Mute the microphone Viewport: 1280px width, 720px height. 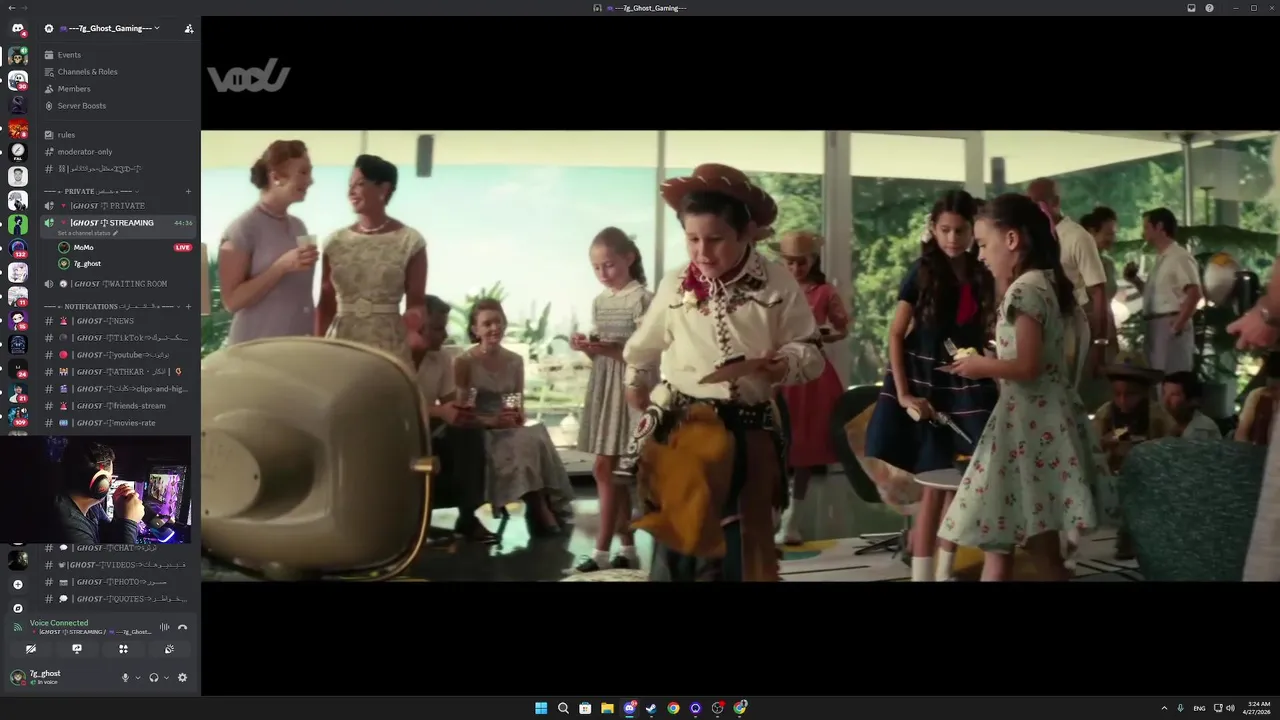coord(125,678)
